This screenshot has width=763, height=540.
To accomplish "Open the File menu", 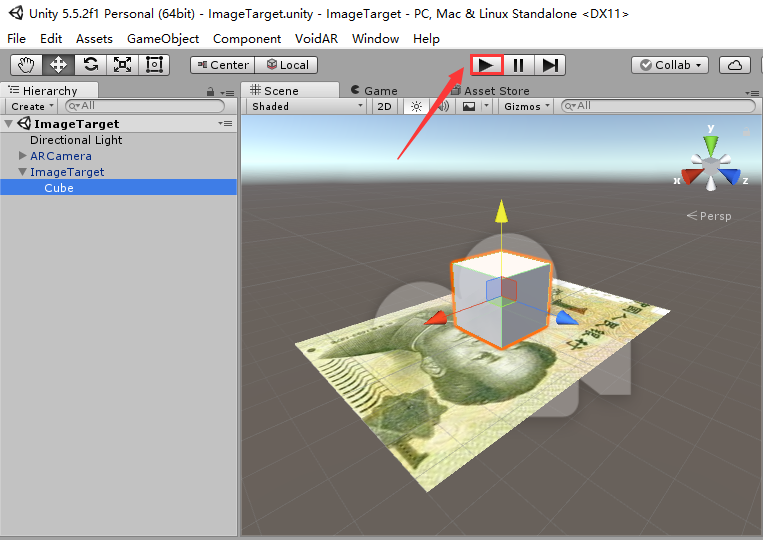I will pyautogui.click(x=17, y=38).
